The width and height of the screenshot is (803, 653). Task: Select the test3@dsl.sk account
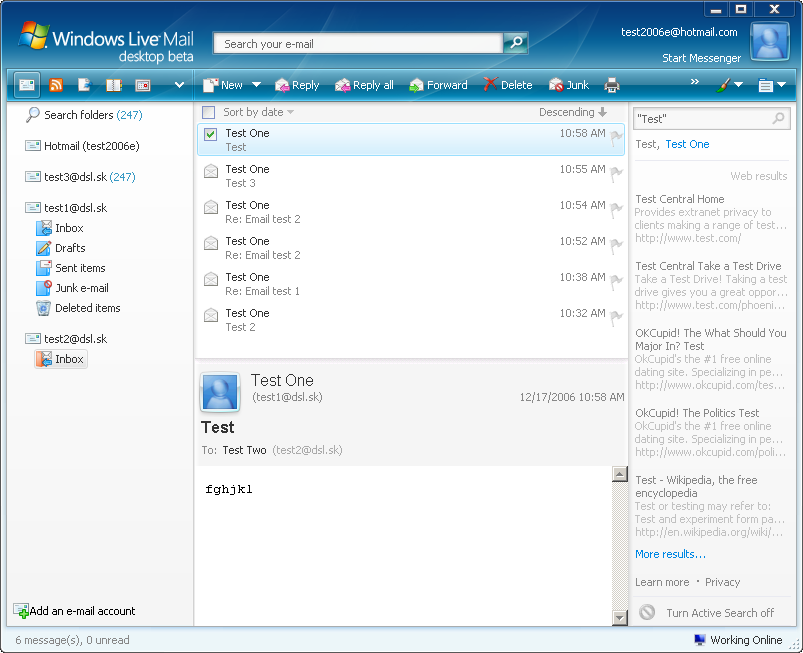(x=80, y=177)
